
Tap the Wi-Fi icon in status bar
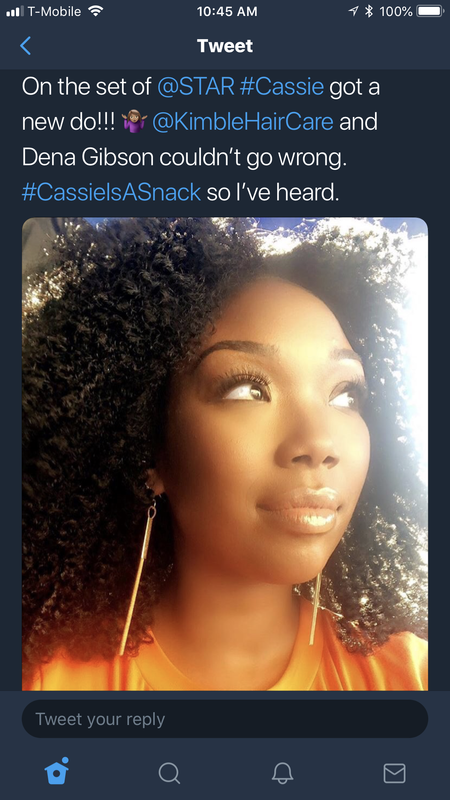[95, 11]
